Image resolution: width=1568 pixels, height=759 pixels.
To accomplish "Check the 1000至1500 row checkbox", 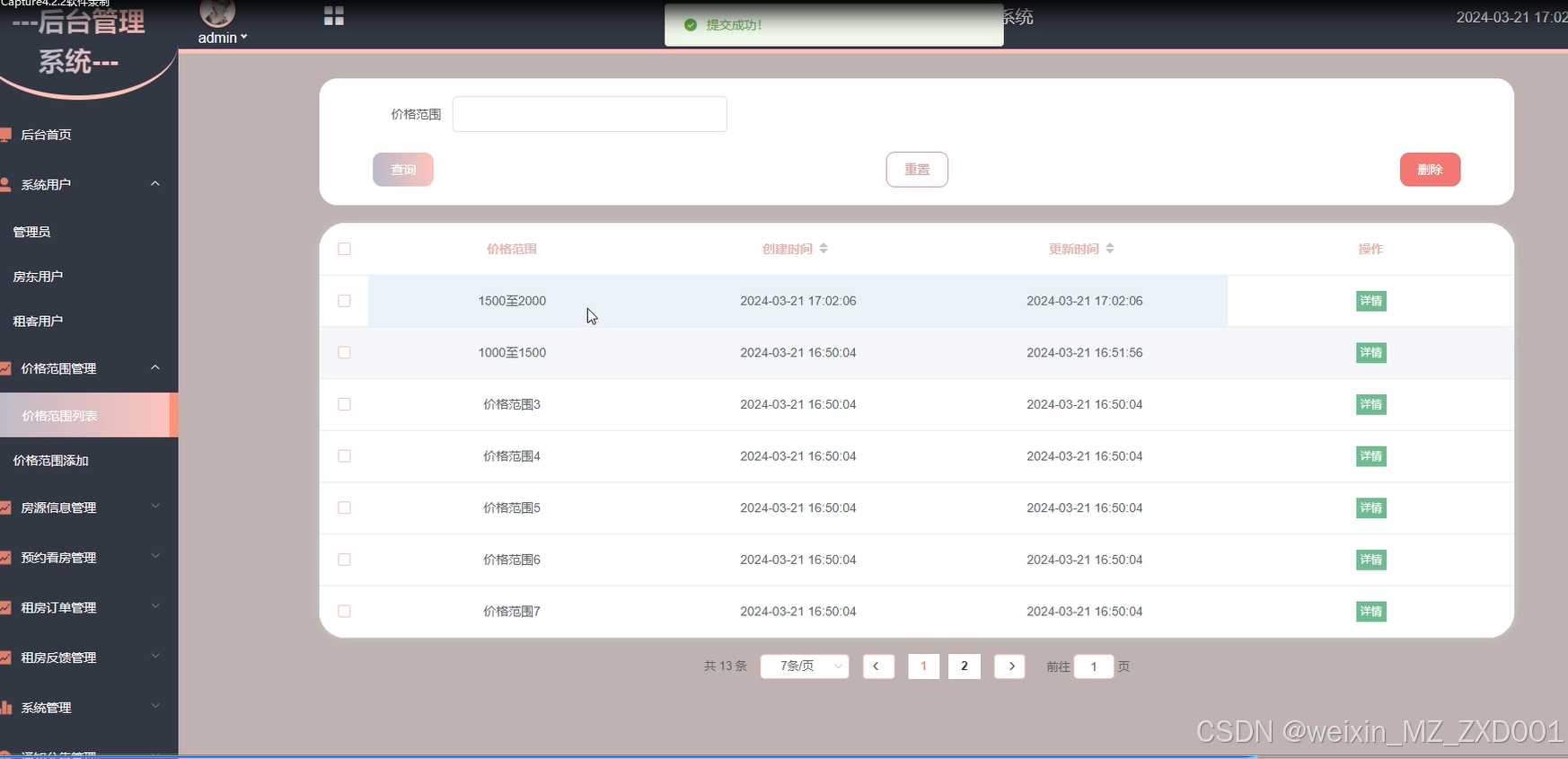I will [344, 353].
